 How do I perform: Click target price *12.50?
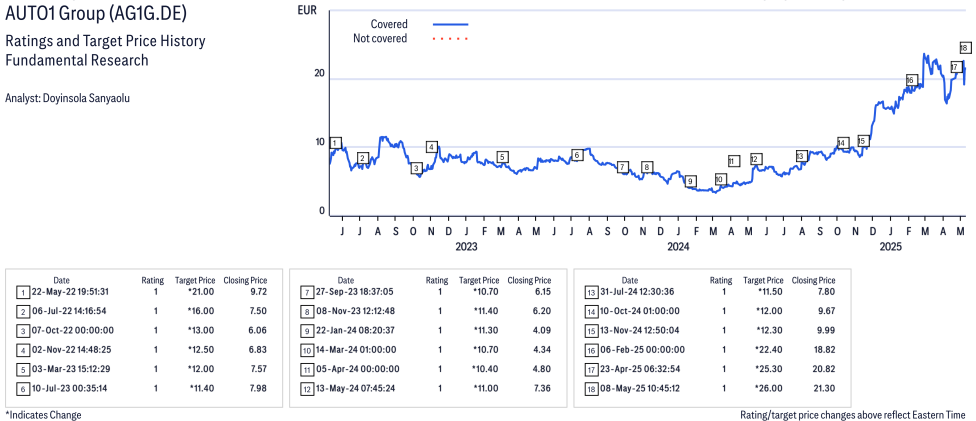[x=201, y=349]
